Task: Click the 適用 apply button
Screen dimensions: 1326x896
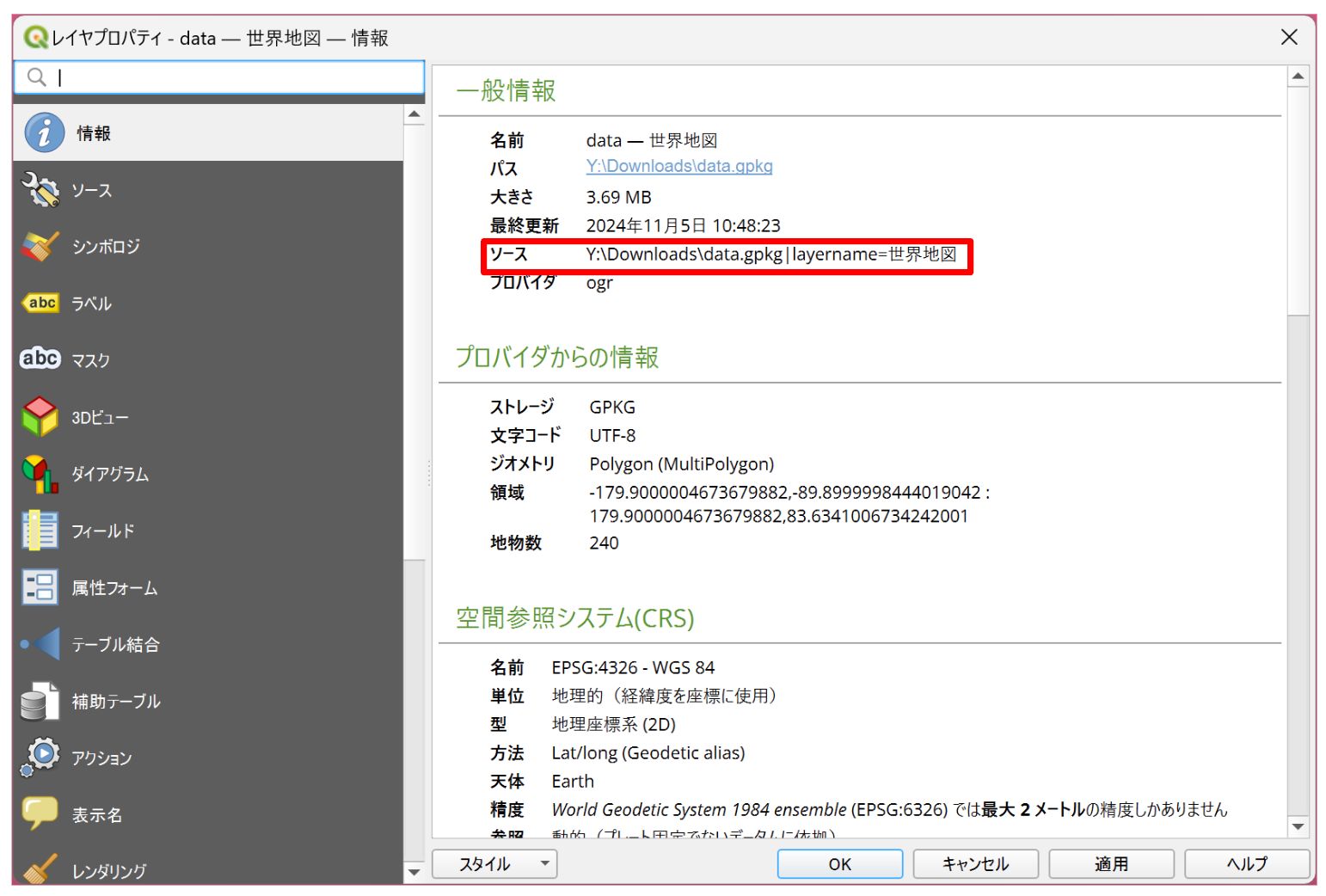Action: pos(1112,863)
